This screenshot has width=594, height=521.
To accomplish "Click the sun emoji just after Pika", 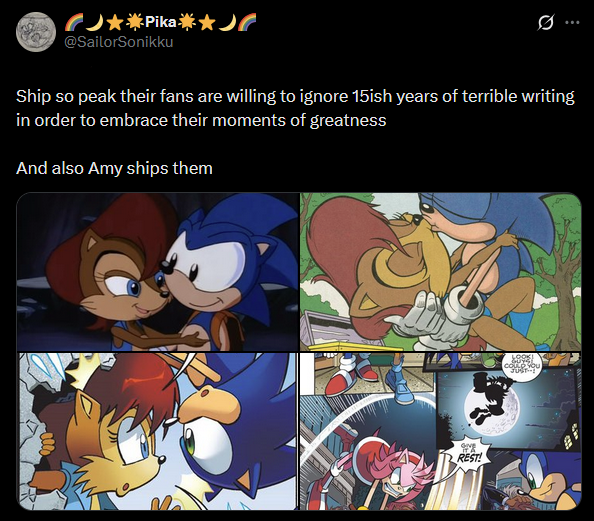I will 187,22.
